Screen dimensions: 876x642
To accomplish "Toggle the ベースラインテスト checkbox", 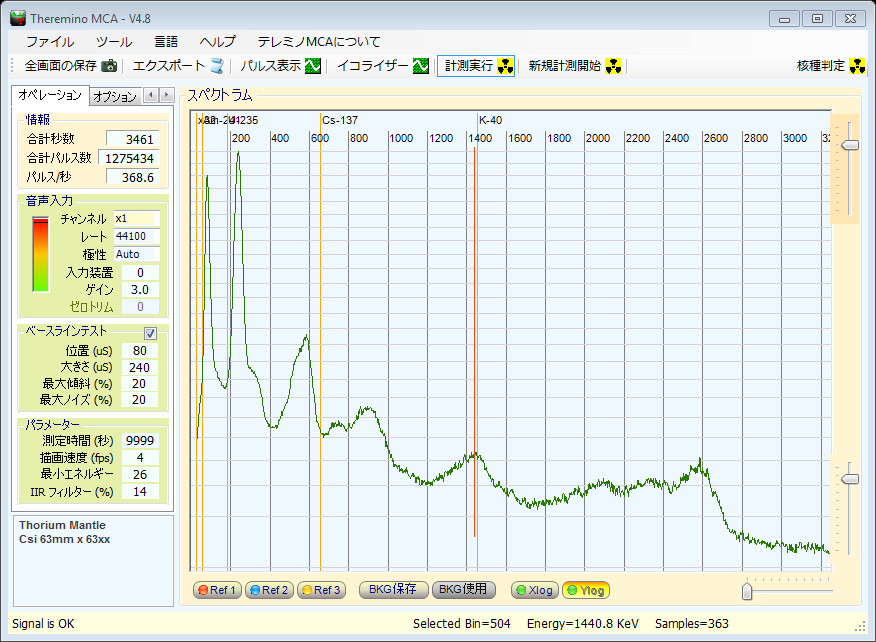I will (150, 333).
